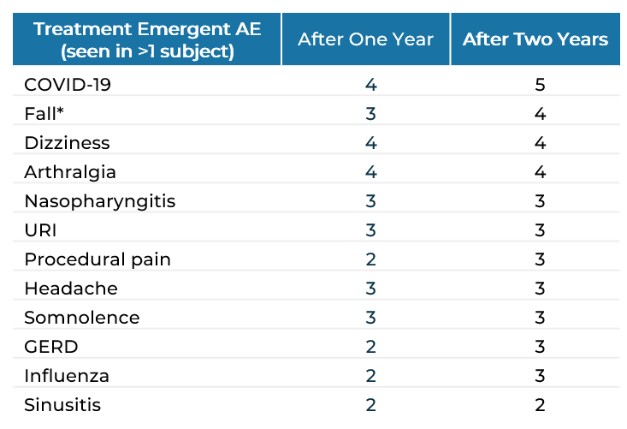The image size is (627, 429).
Task: Click Fall* value under After One Year
Action: pos(371,114)
